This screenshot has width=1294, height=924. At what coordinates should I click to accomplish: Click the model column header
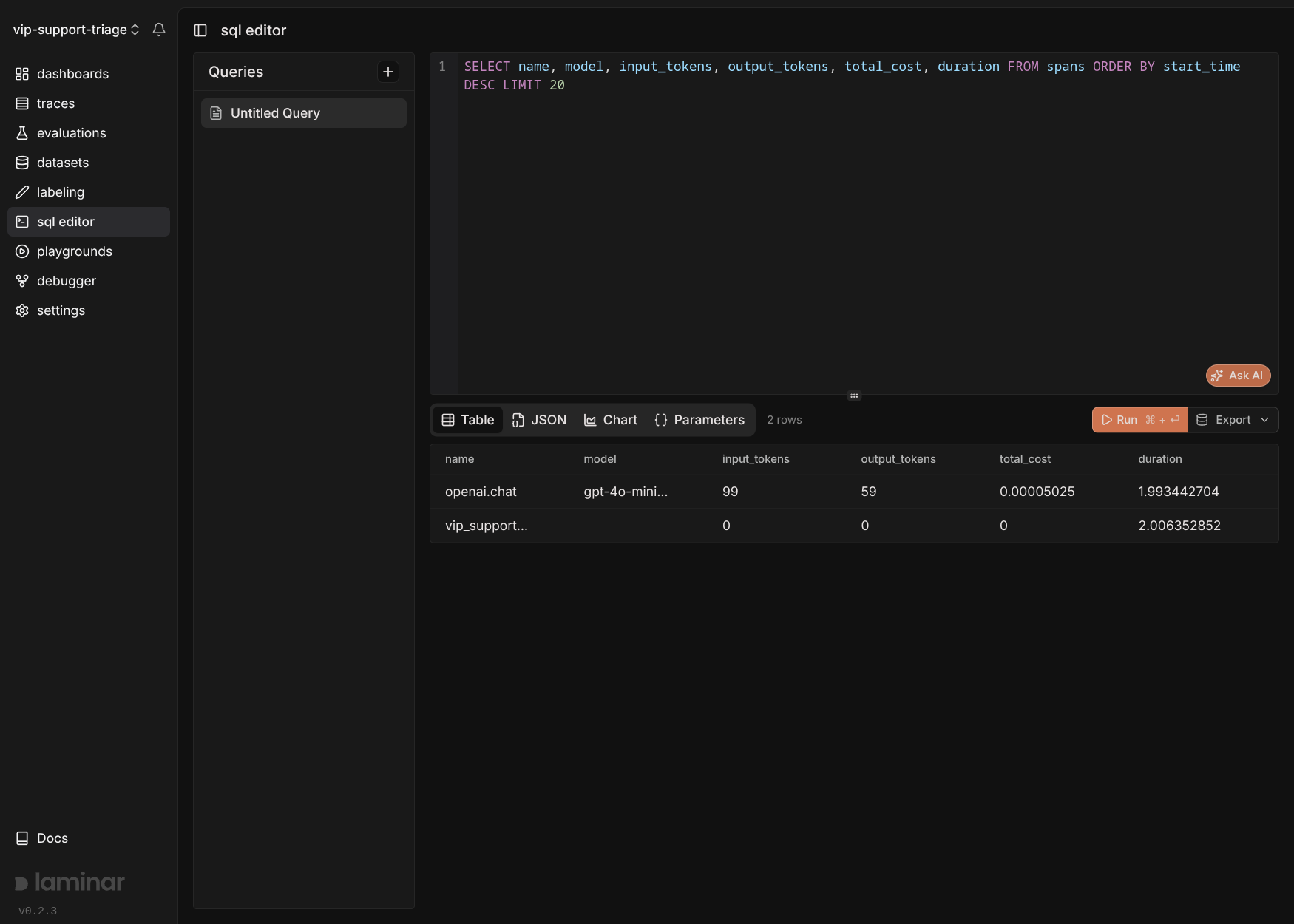point(600,459)
